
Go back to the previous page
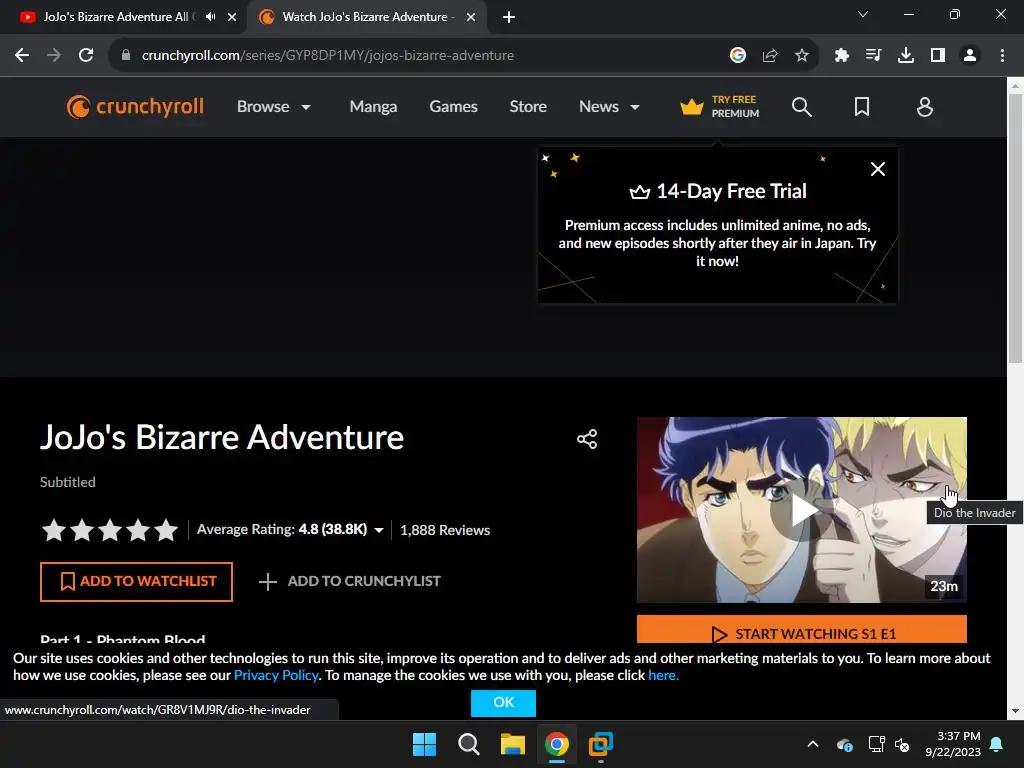coord(22,56)
